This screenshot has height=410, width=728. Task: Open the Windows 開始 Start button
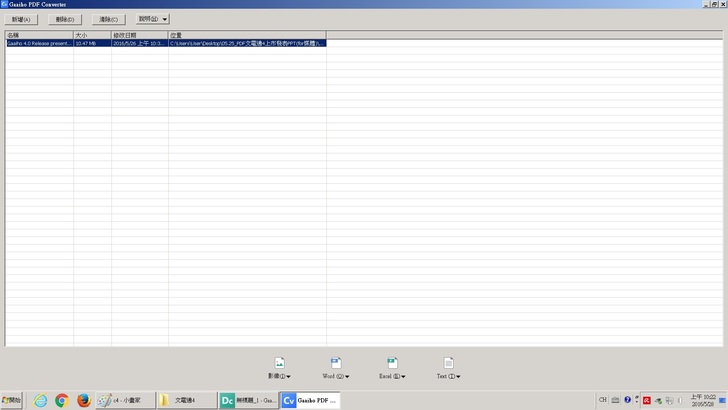(x=12, y=400)
